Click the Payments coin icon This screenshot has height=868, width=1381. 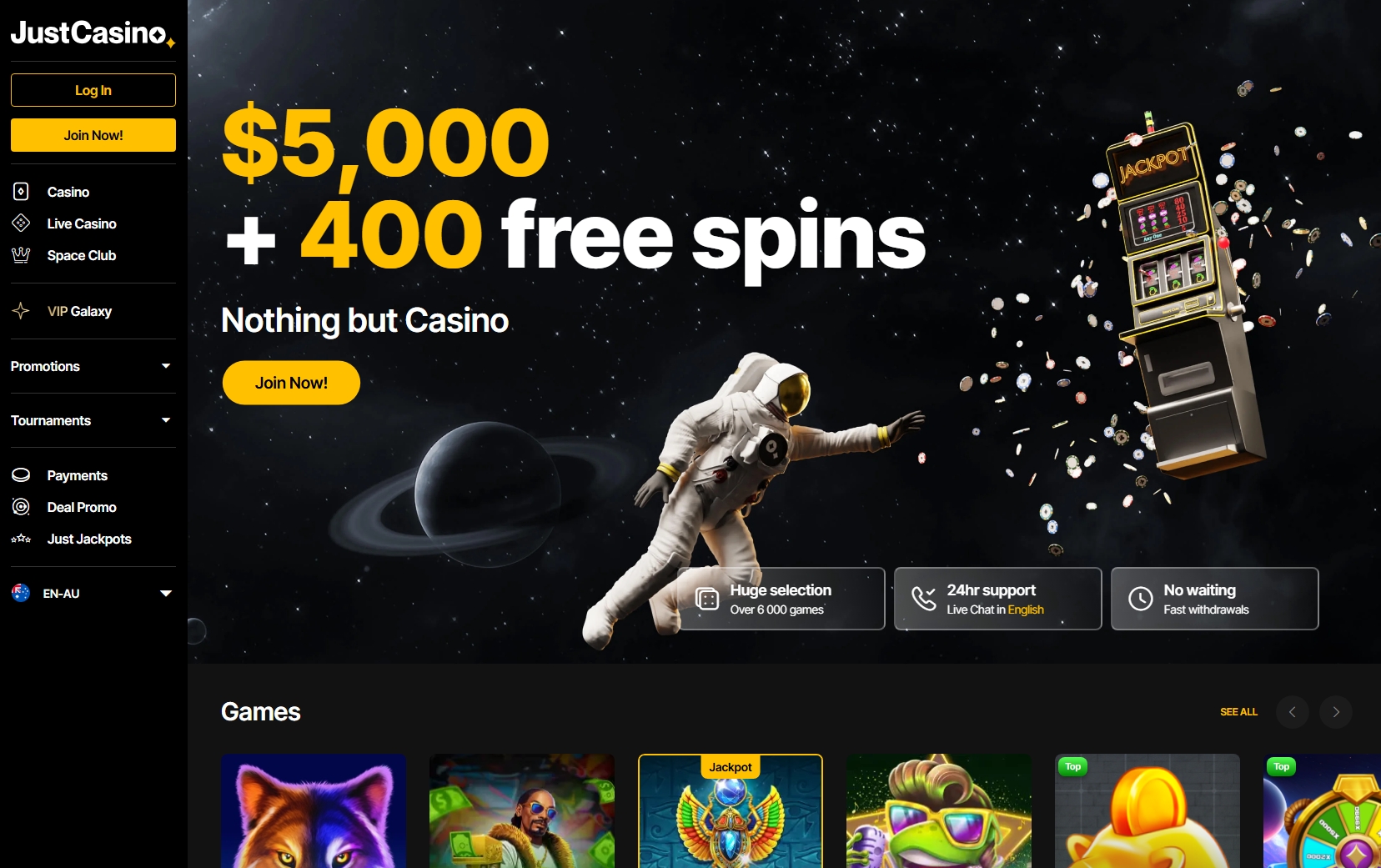point(21,475)
